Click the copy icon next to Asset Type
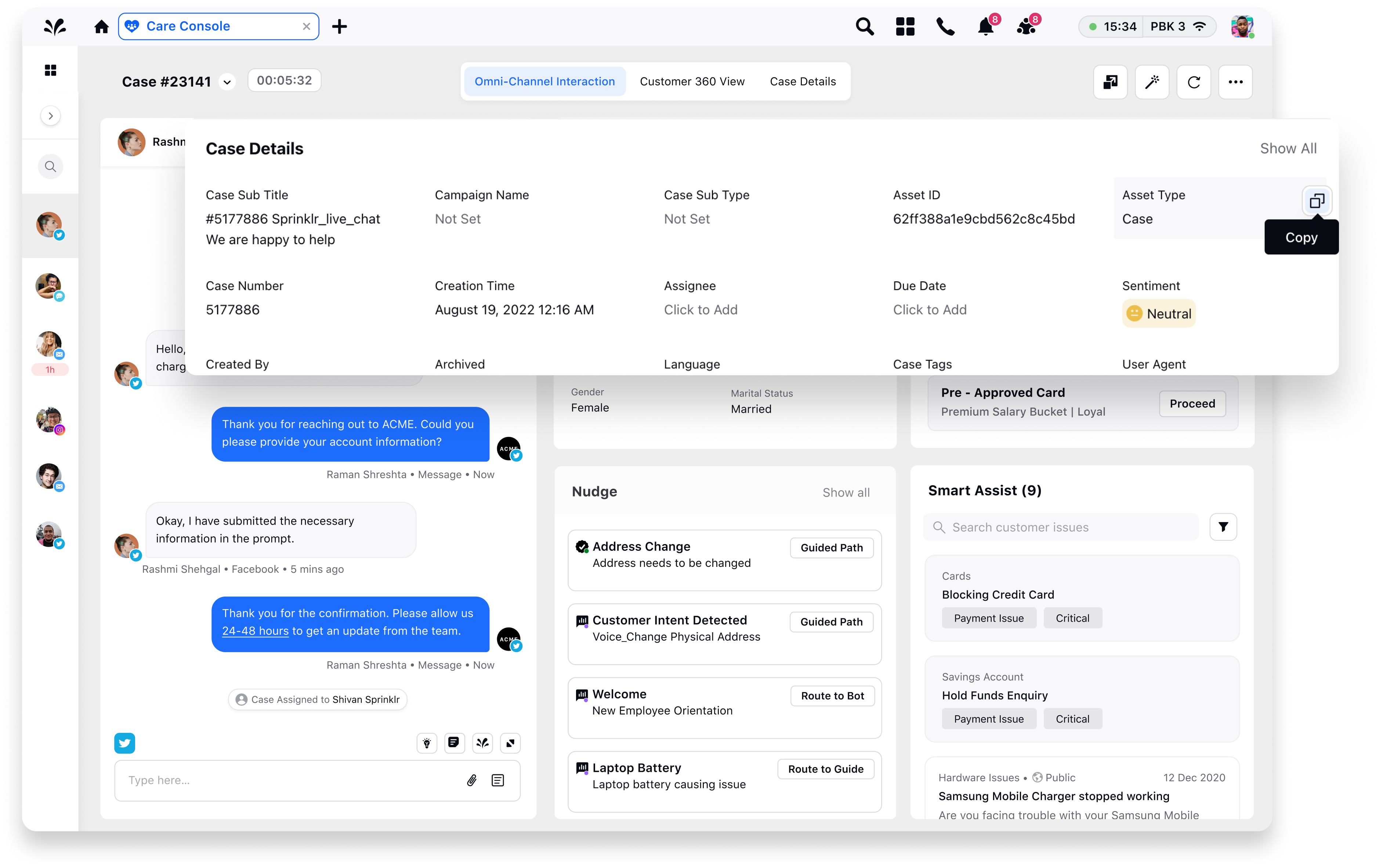1383x868 pixels. point(1317,201)
